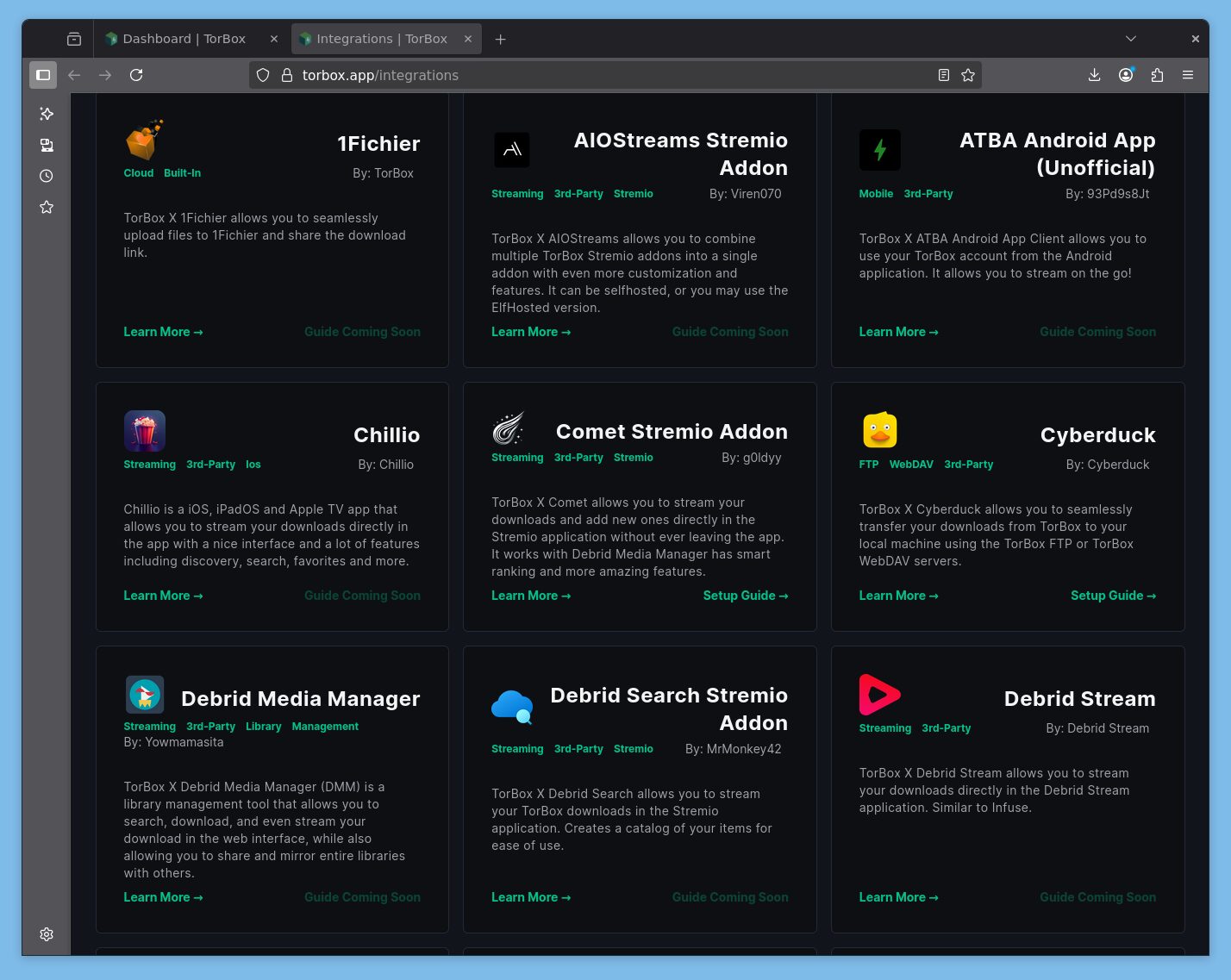Click By: Yowmamasita author text
This screenshot has height=980, width=1231.
coord(173,742)
